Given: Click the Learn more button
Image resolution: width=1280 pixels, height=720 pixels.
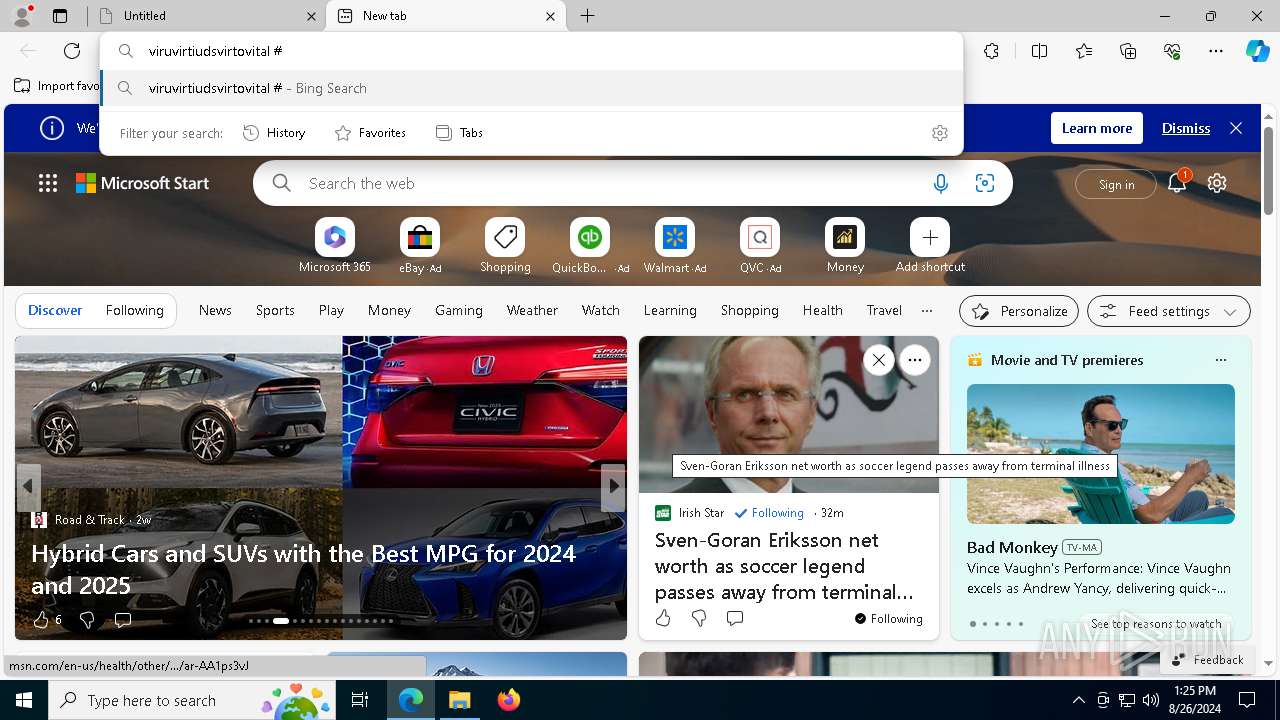Looking at the screenshot, I should [x=1097, y=128].
